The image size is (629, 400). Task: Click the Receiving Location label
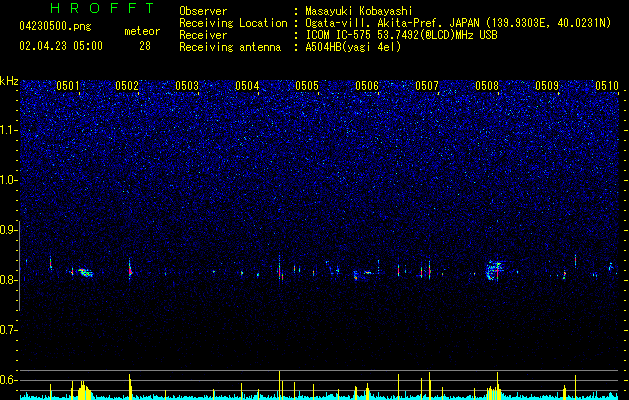(x=233, y=23)
